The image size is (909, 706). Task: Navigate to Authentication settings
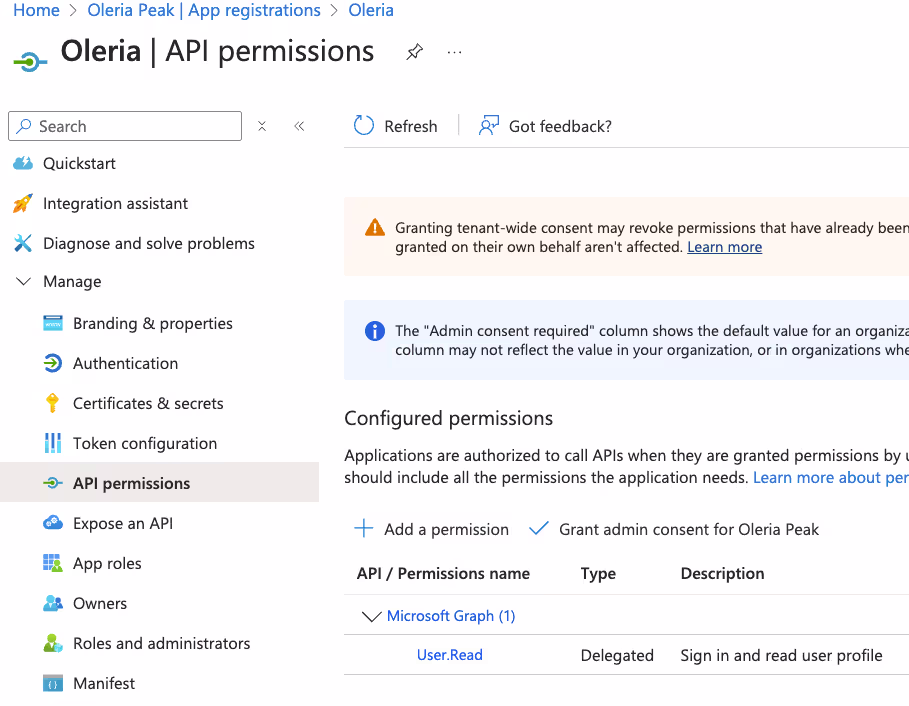click(125, 363)
